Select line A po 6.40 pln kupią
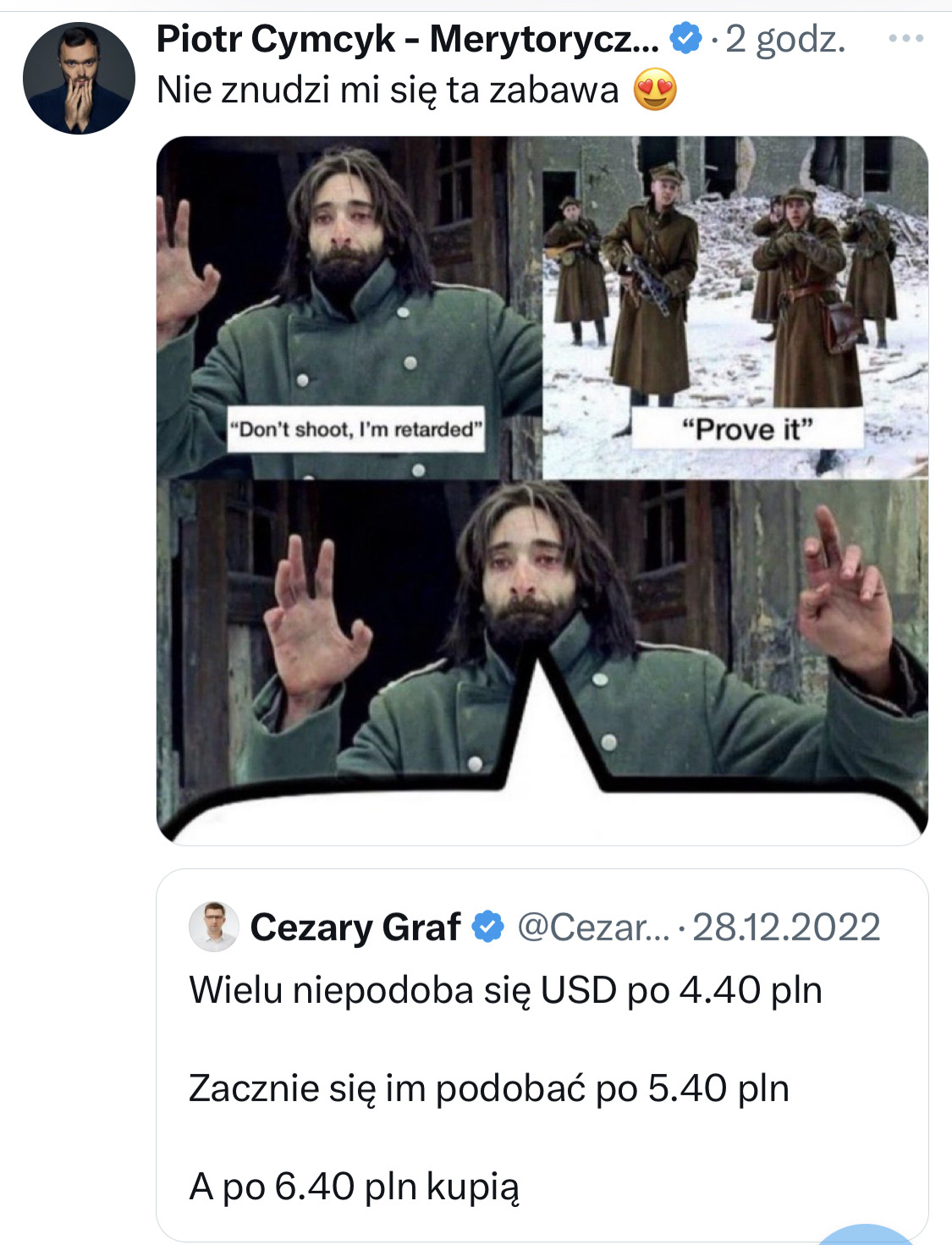Image resolution: width=952 pixels, height=1245 pixels. click(x=354, y=1187)
